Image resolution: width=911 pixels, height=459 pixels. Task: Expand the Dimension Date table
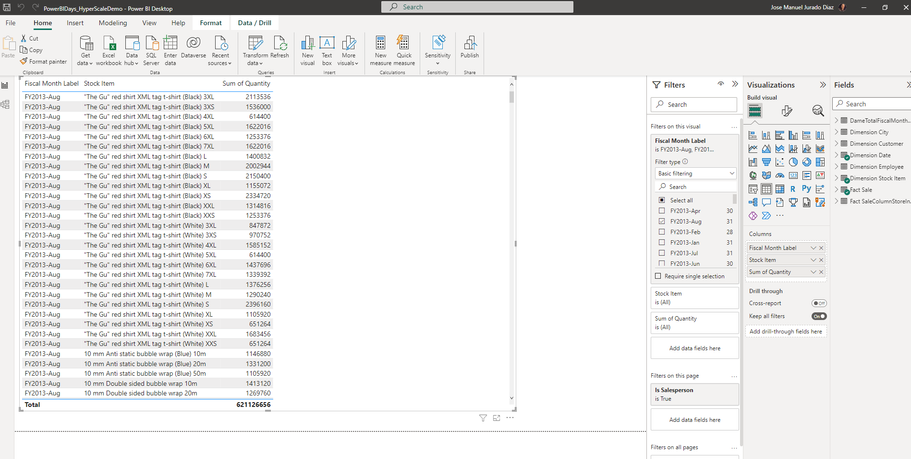[837, 155]
